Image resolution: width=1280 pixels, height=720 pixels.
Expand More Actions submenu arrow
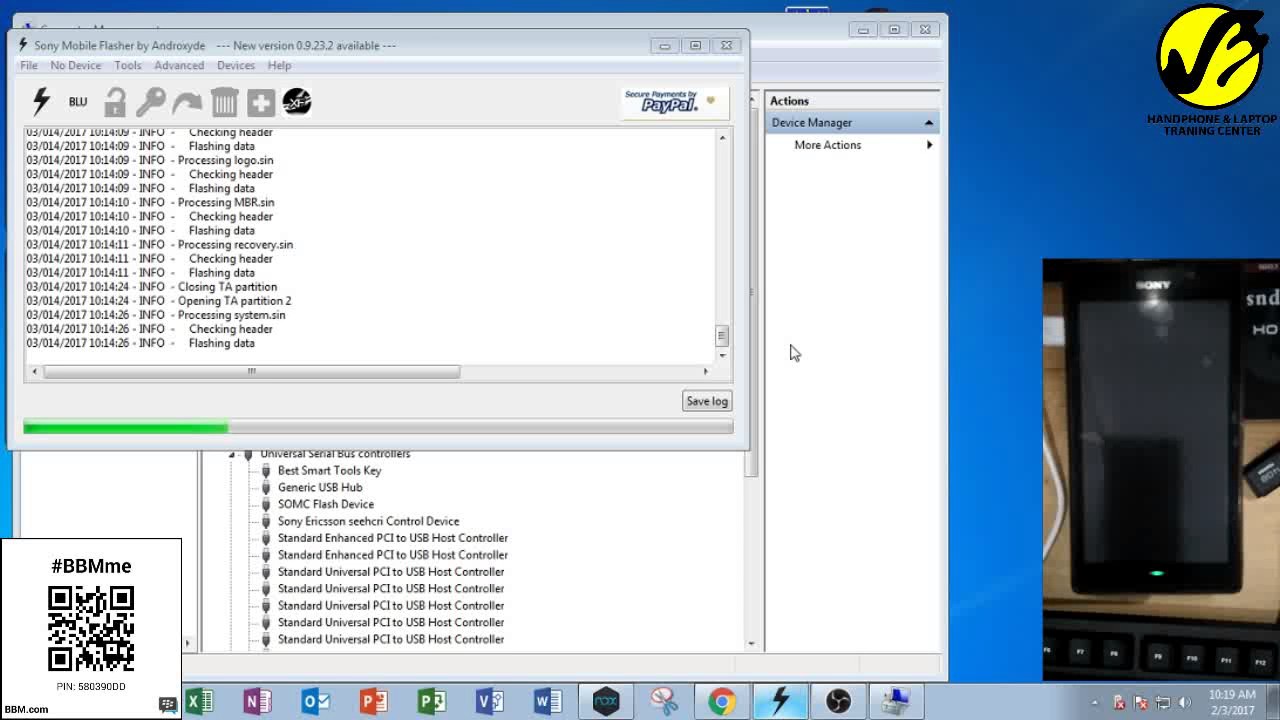click(x=929, y=145)
